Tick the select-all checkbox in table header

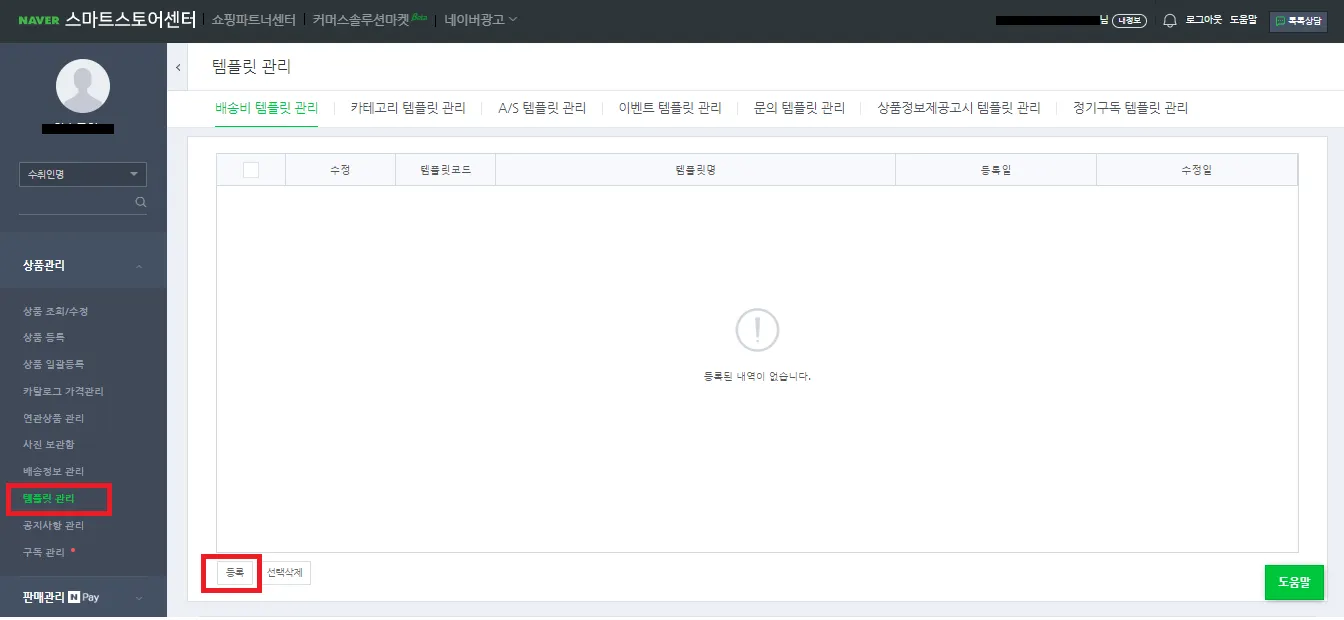(251, 170)
